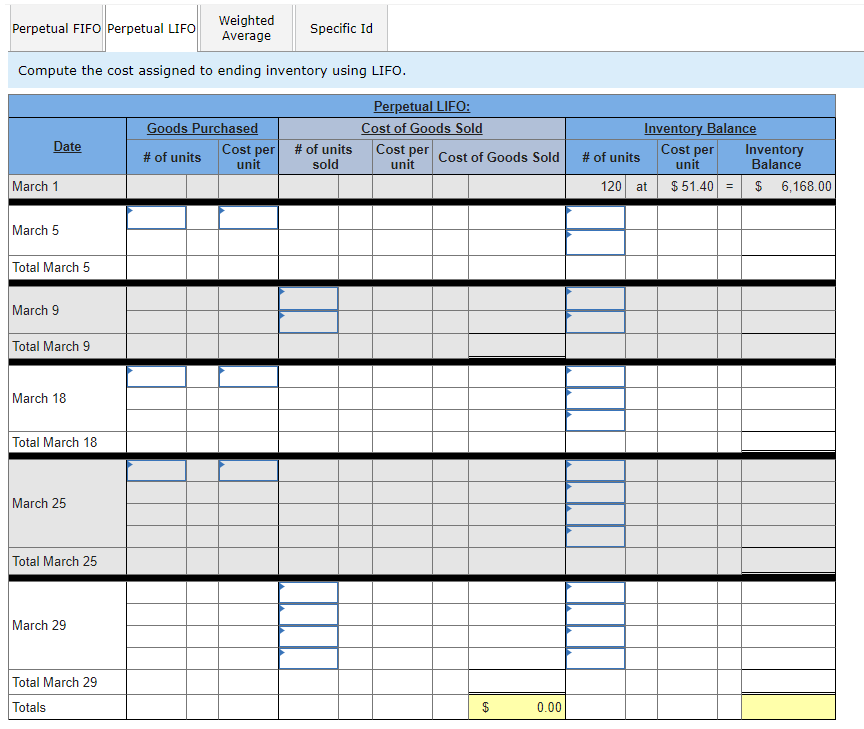Screen dimensions: 864x729
Task: Click March 18 purchased cost per unit field
Action: point(249,376)
